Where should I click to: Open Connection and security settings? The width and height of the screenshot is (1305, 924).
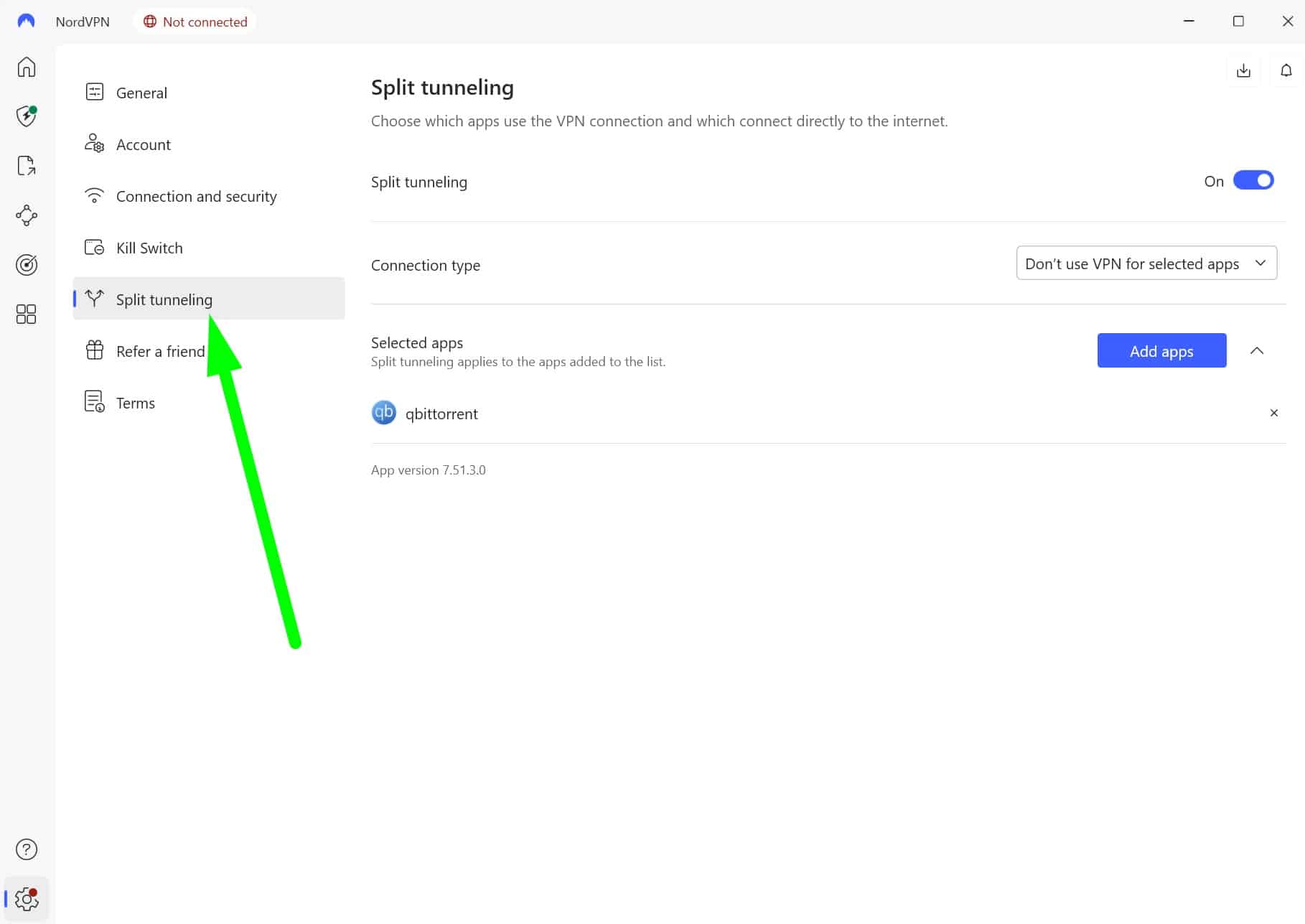coord(209,196)
